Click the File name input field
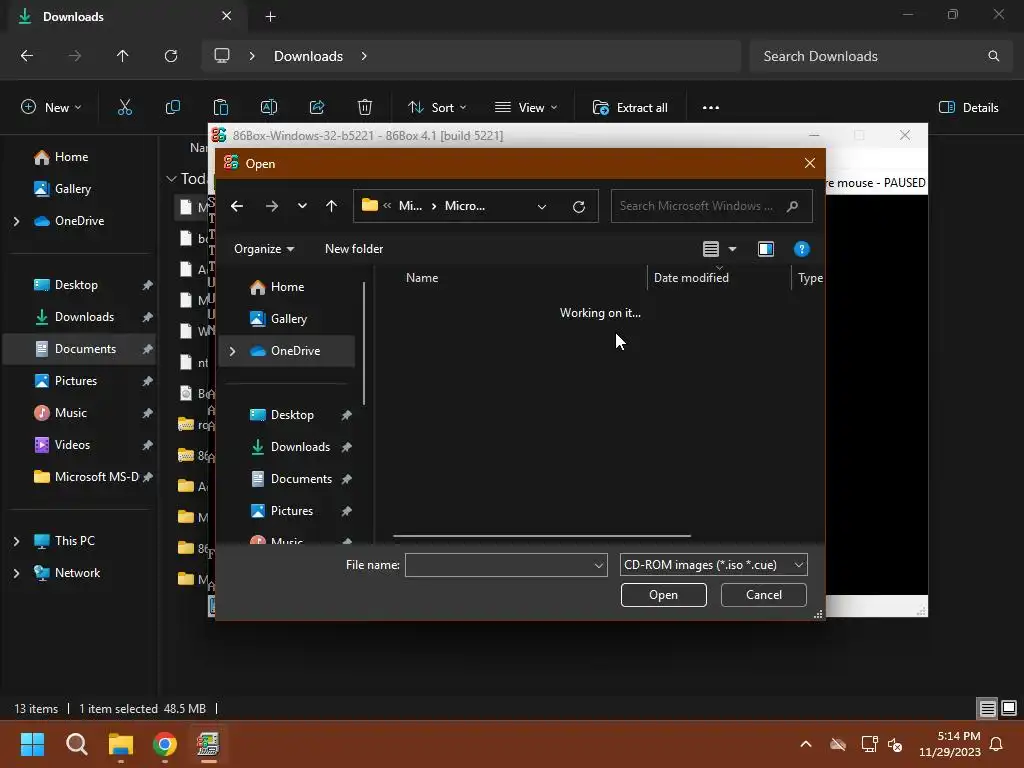Image resolution: width=1024 pixels, height=768 pixels. [x=499, y=565]
